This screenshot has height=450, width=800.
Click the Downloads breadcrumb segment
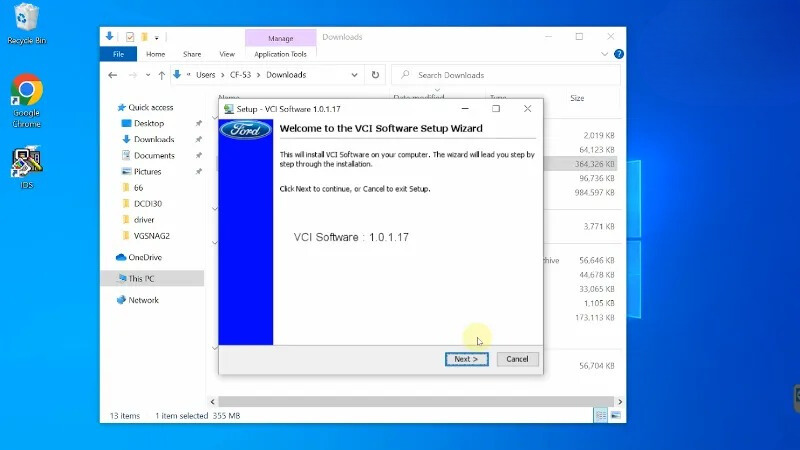pyautogui.click(x=286, y=75)
